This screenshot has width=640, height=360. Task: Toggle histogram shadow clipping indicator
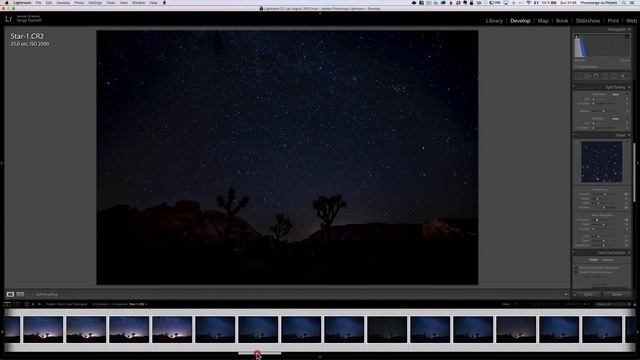577,37
